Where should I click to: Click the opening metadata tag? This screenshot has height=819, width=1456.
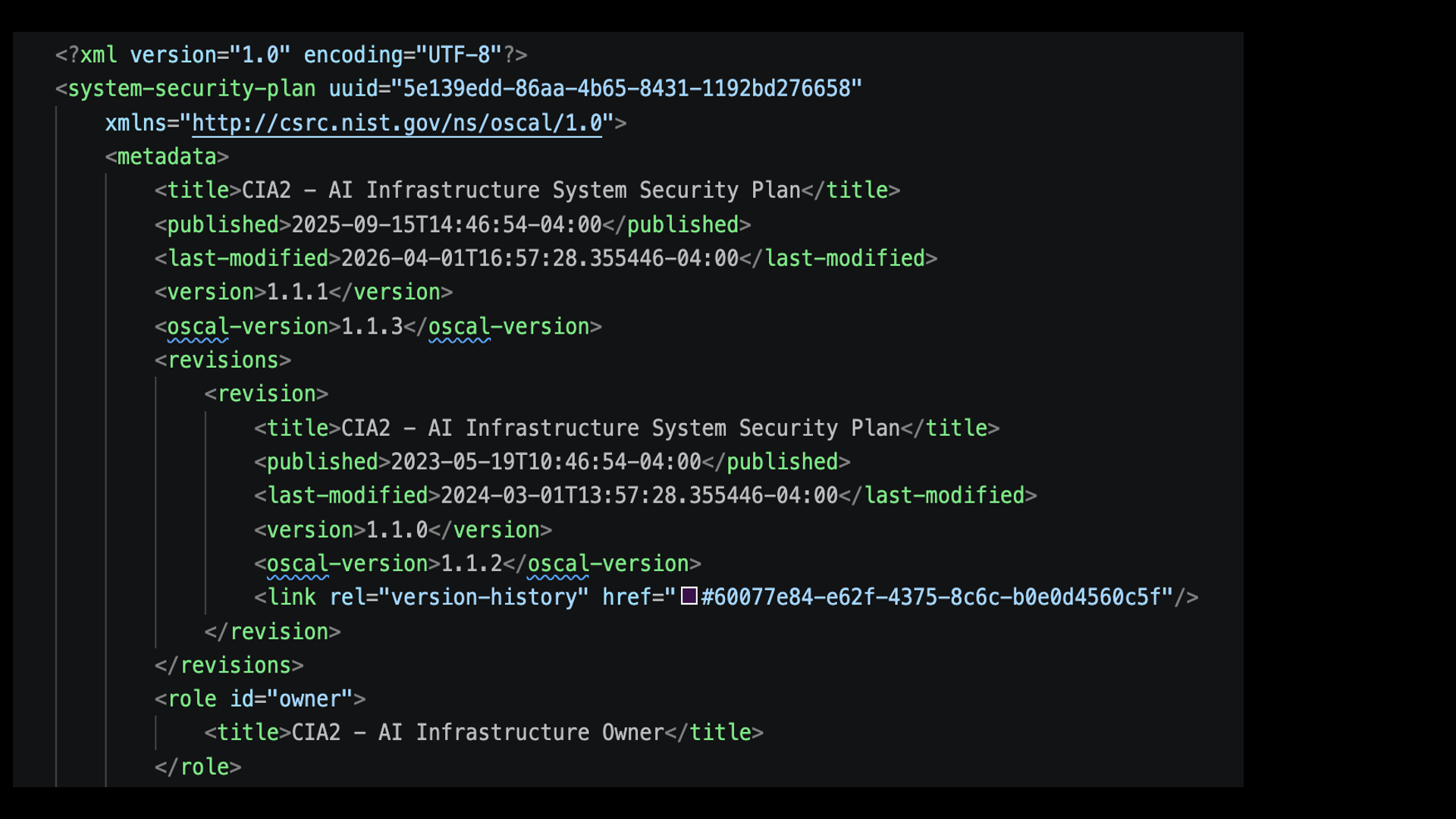pyautogui.click(x=167, y=157)
